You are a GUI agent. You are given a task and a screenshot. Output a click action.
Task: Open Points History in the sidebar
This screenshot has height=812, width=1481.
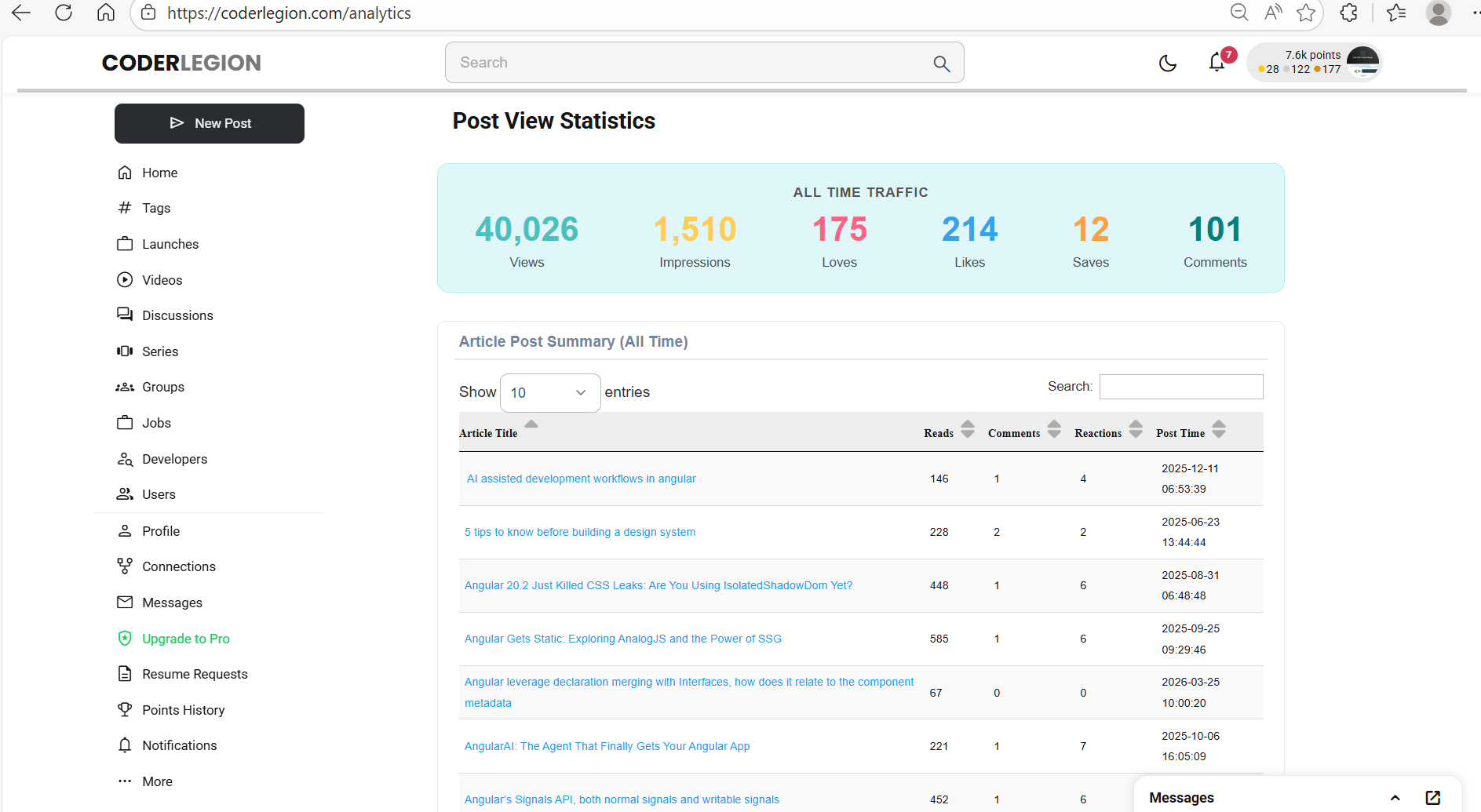pyautogui.click(x=183, y=710)
